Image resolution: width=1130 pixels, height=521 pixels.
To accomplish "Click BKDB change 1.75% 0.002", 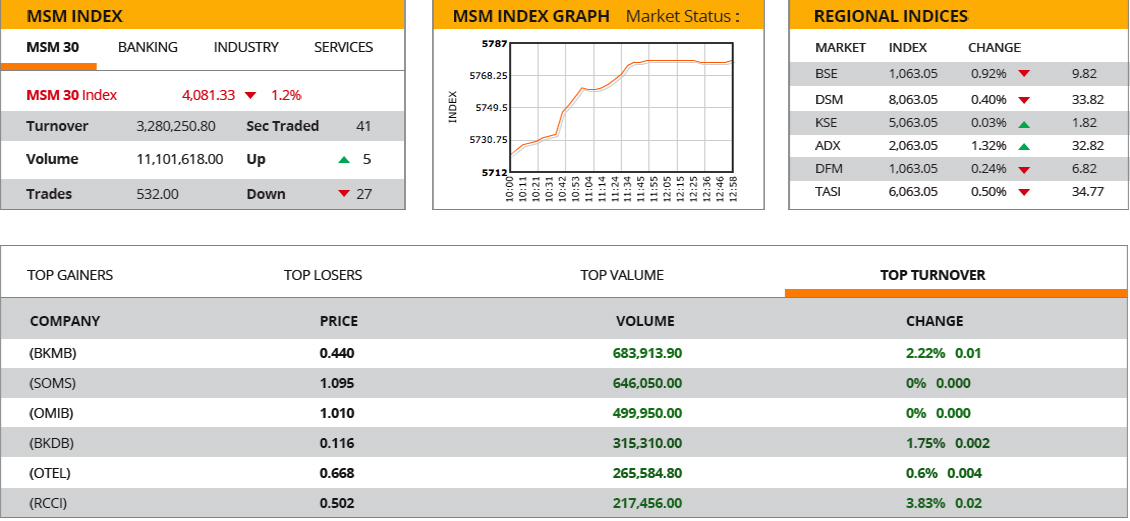I will (x=948, y=443).
